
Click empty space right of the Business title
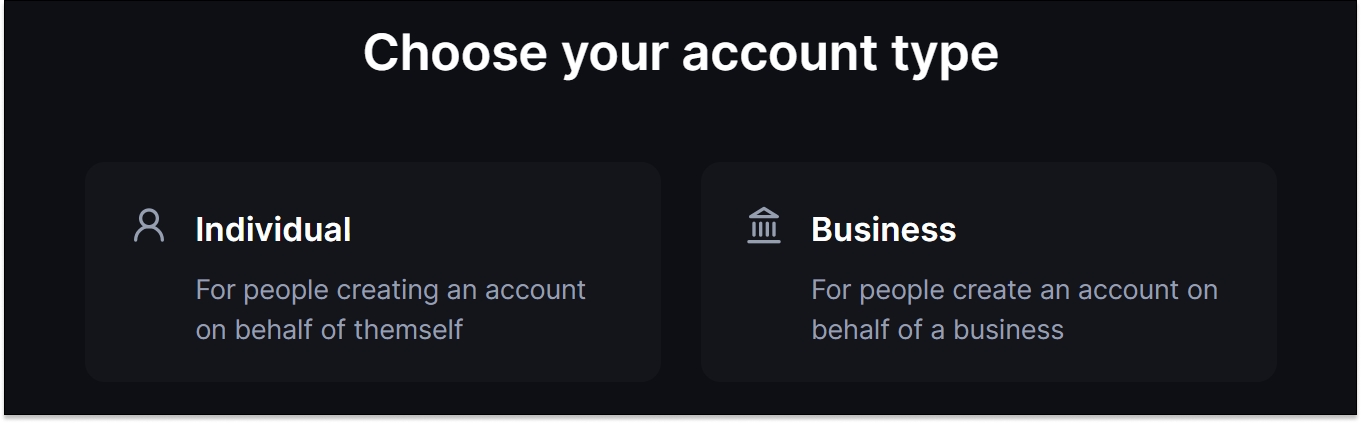point(1110,229)
